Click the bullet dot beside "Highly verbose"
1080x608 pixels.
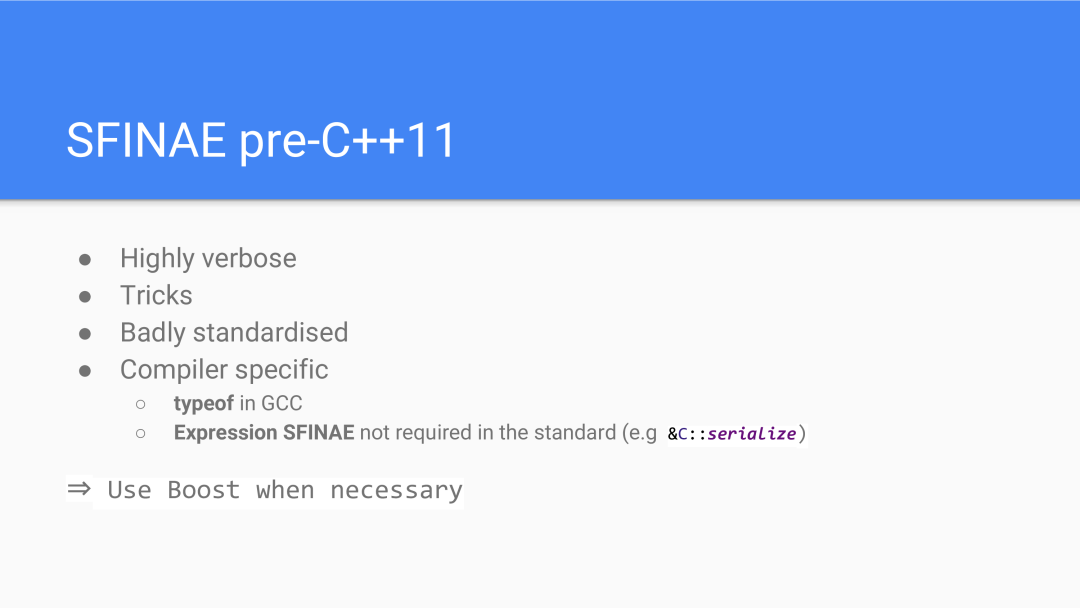pyautogui.click(x=85, y=259)
